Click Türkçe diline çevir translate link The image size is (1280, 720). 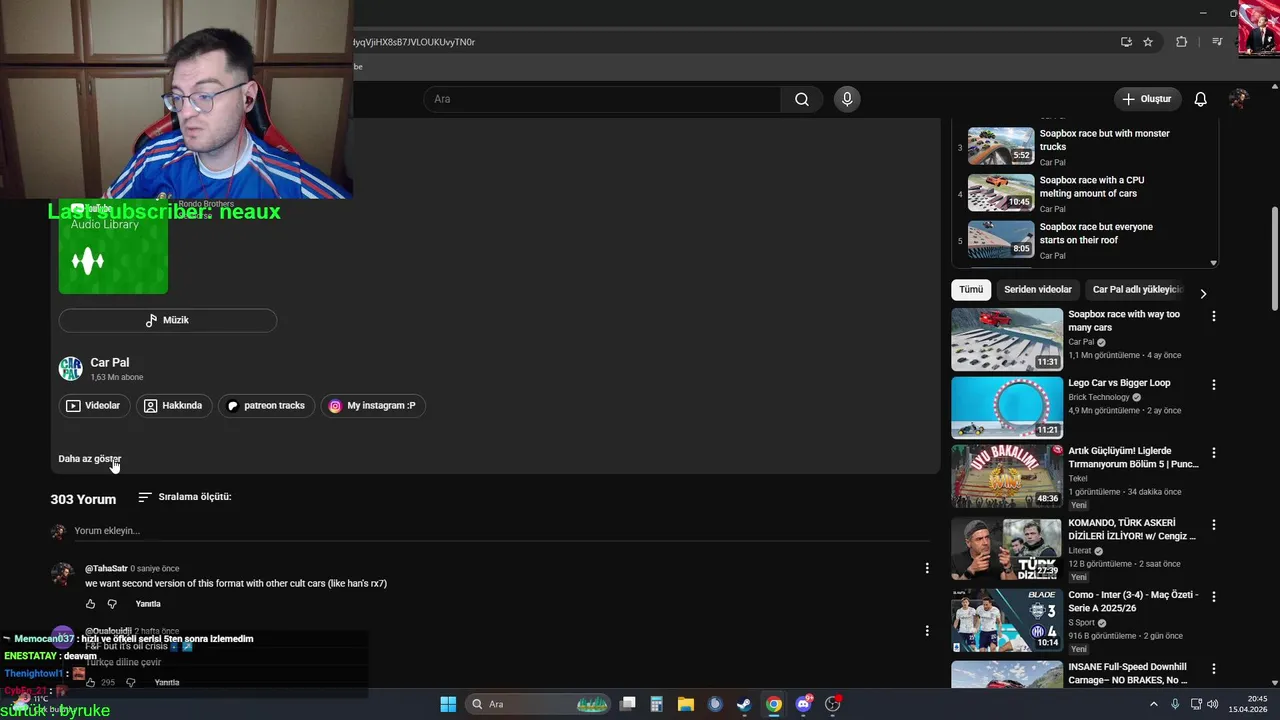tap(123, 663)
